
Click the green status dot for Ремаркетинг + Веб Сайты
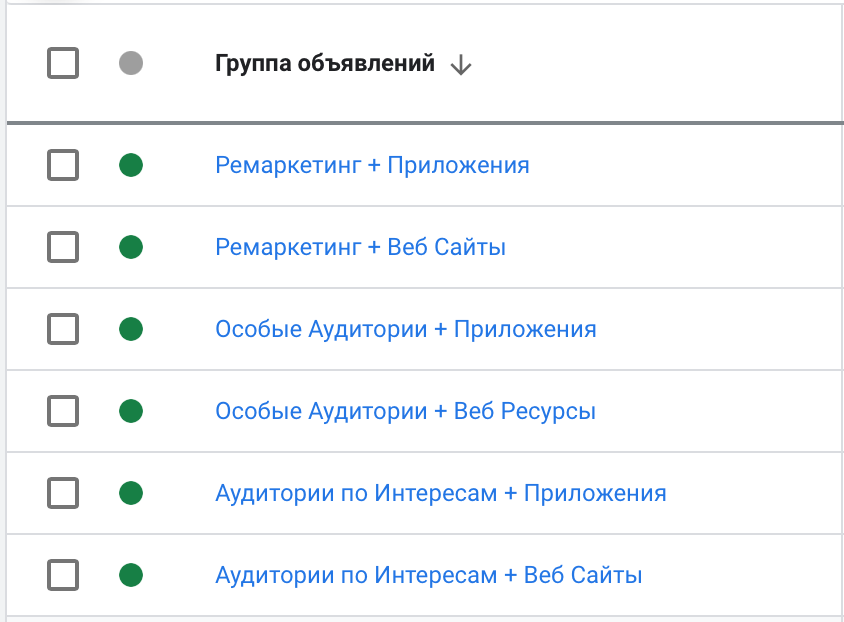[x=130, y=247]
